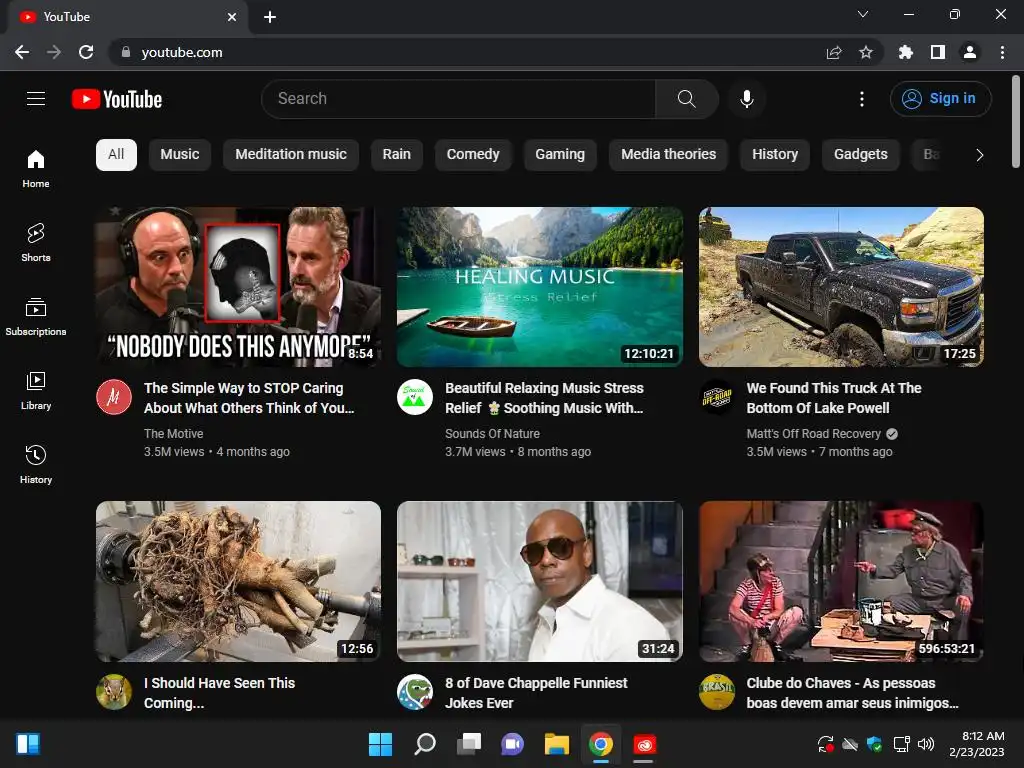Open the Windows Start menu
This screenshot has height=768, width=1024.
[x=380, y=744]
